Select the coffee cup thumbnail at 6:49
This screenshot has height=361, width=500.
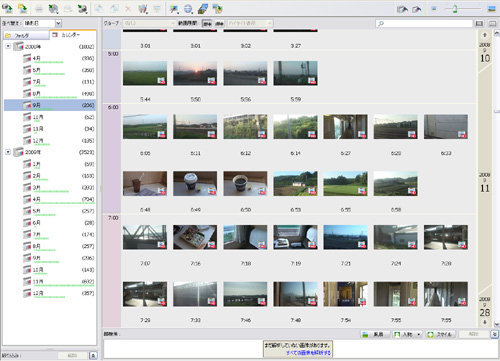click(195, 184)
